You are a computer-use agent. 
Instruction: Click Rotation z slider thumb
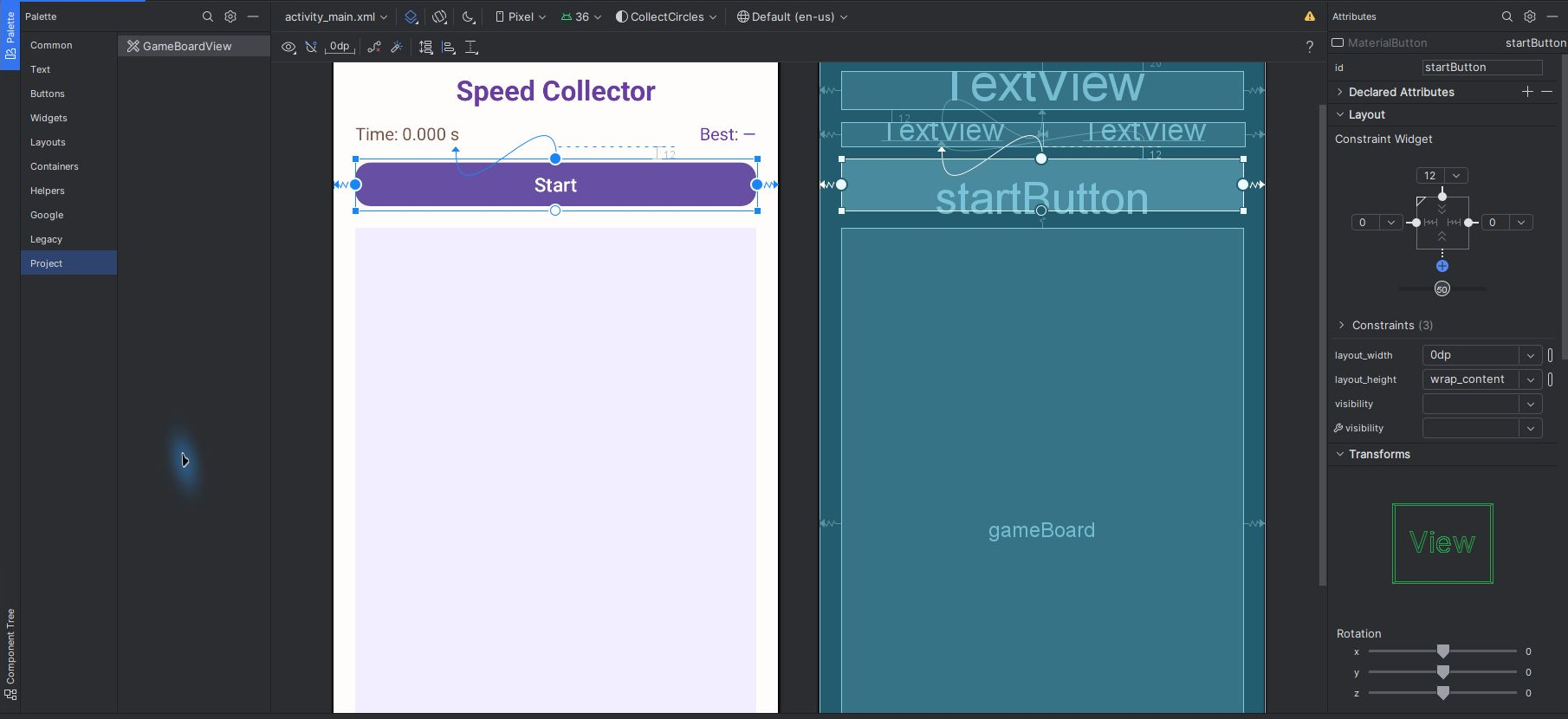[x=1443, y=693]
